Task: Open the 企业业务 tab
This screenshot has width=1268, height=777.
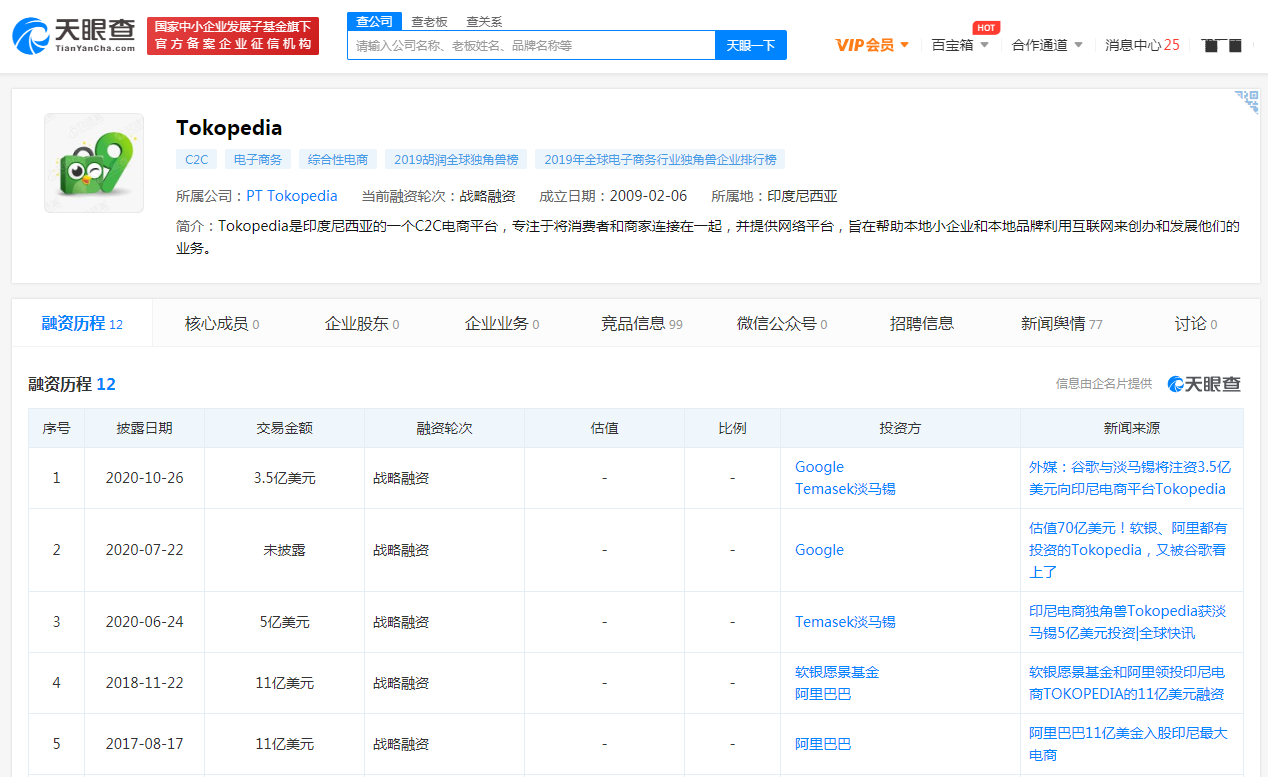Action: (502, 323)
